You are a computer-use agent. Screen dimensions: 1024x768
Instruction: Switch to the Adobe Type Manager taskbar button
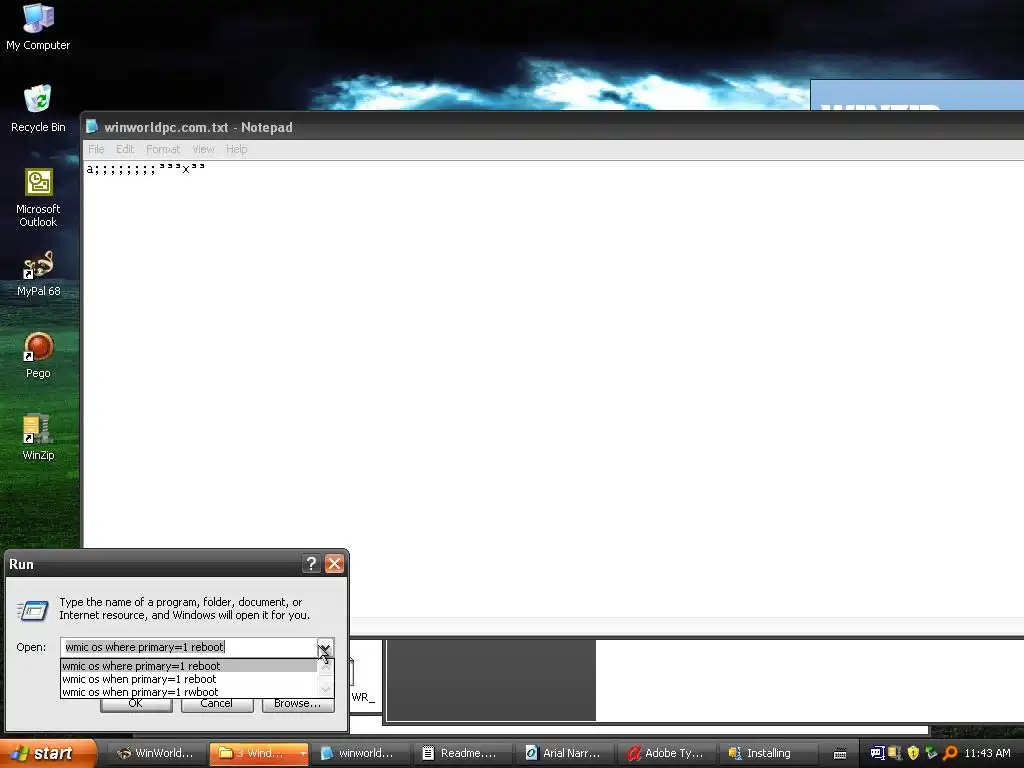point(667,753)
